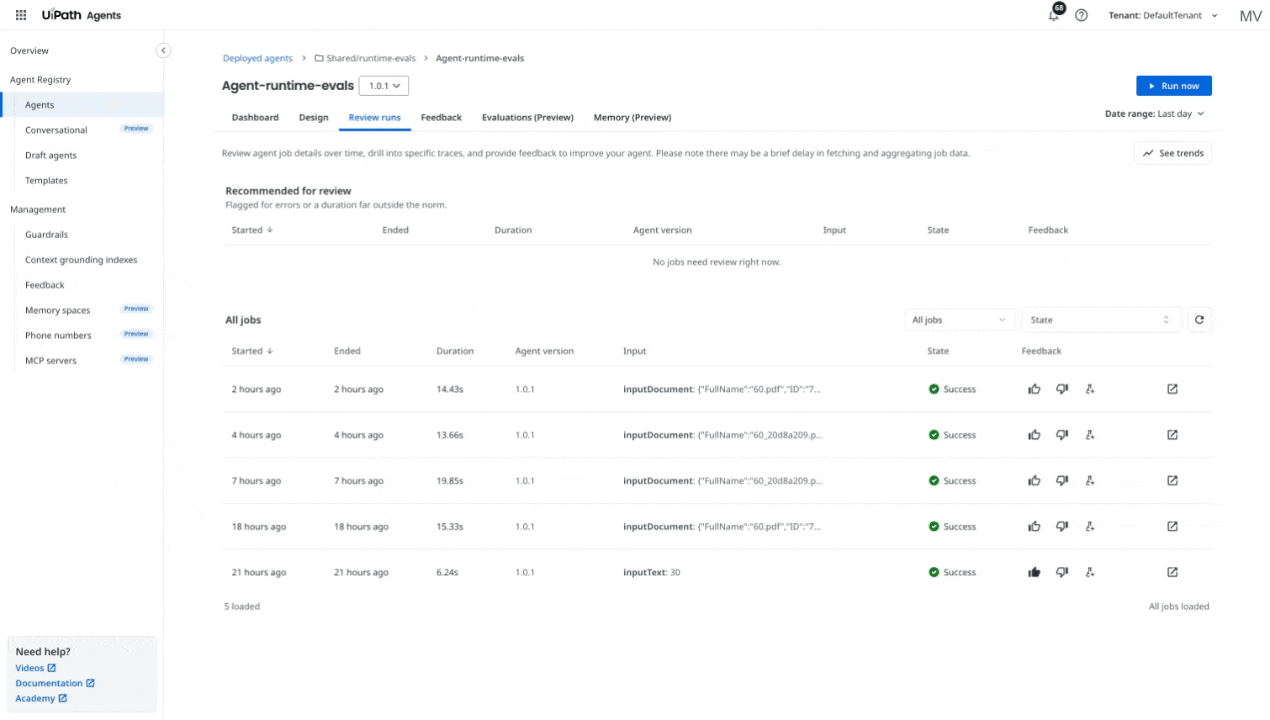The width and height of the screenshot is (1270, 720).
Task: Open the 14.43s job in new tab
Action: [x=1172, y=389]
